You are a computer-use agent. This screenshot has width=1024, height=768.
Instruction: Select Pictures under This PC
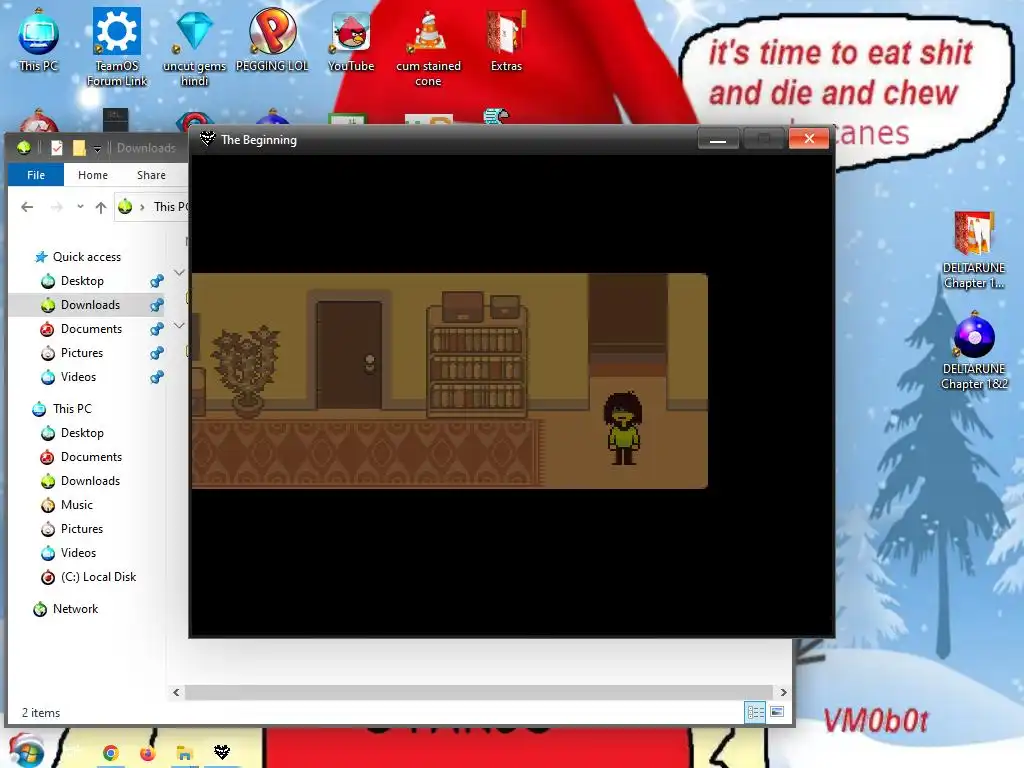coord(72,529)
